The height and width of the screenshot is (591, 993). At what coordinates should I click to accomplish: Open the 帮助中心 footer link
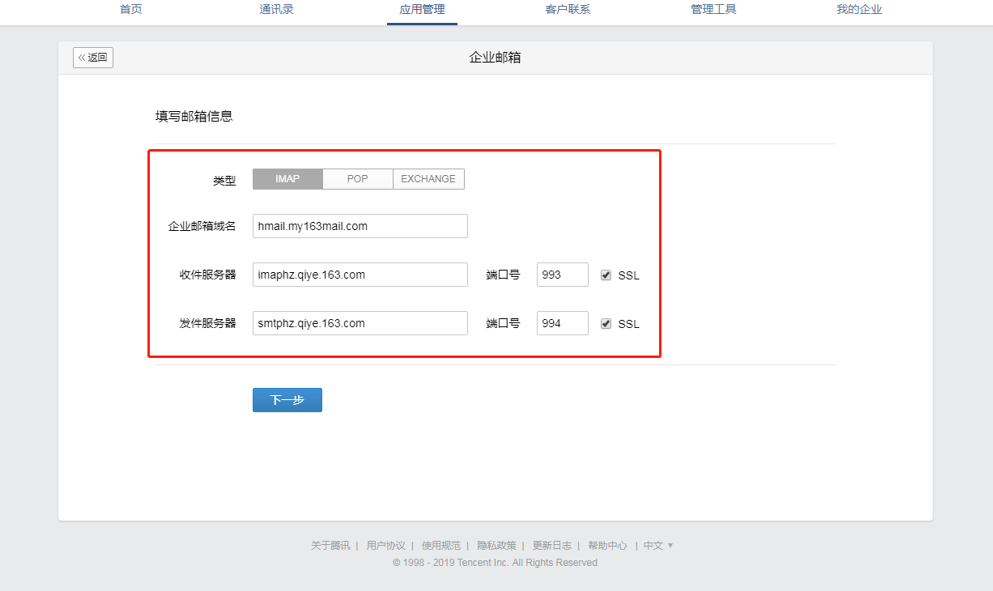[607, 546]
